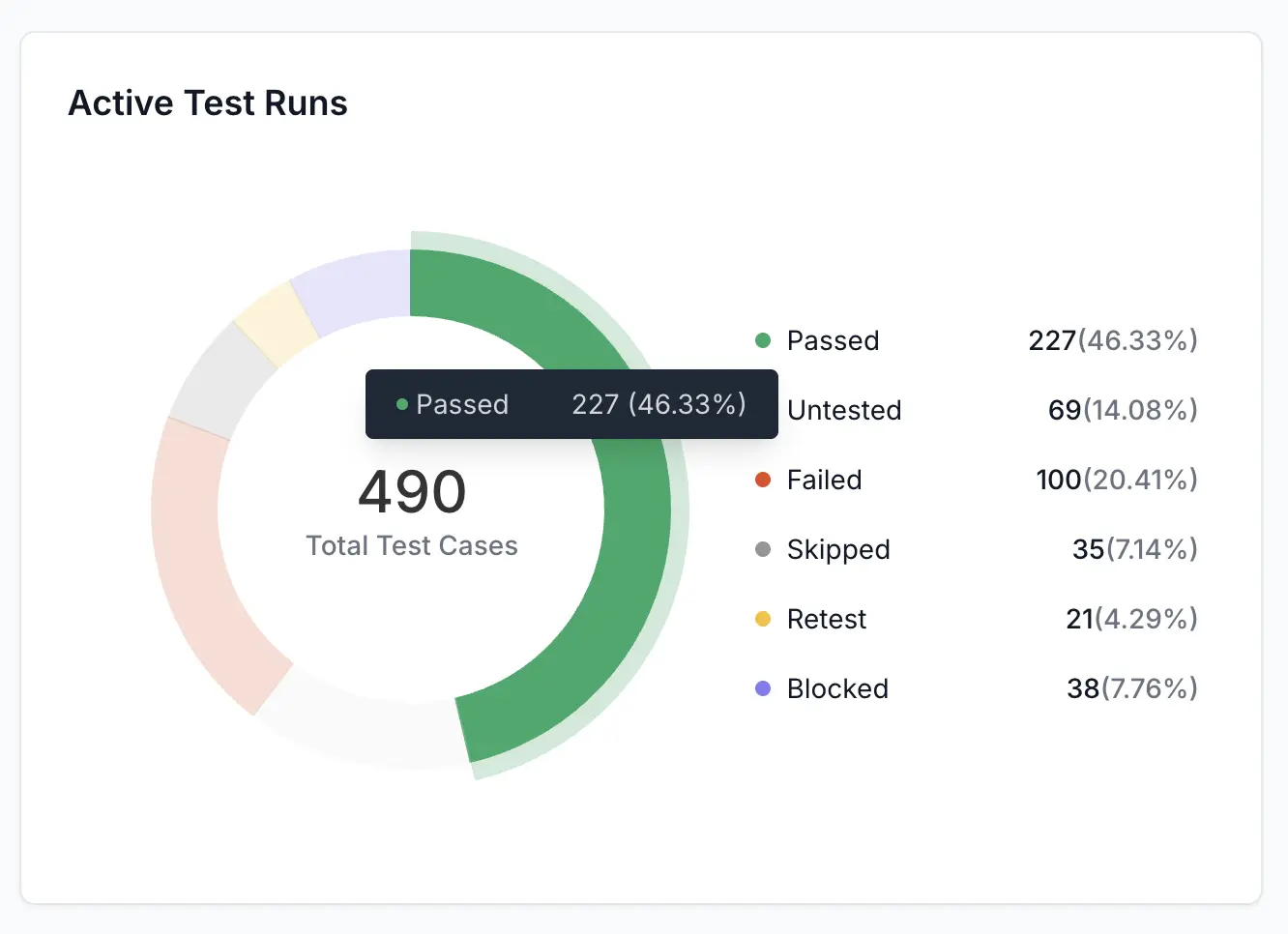
Task: Click the Active Test Runs heading
Action: click(208, 102)
